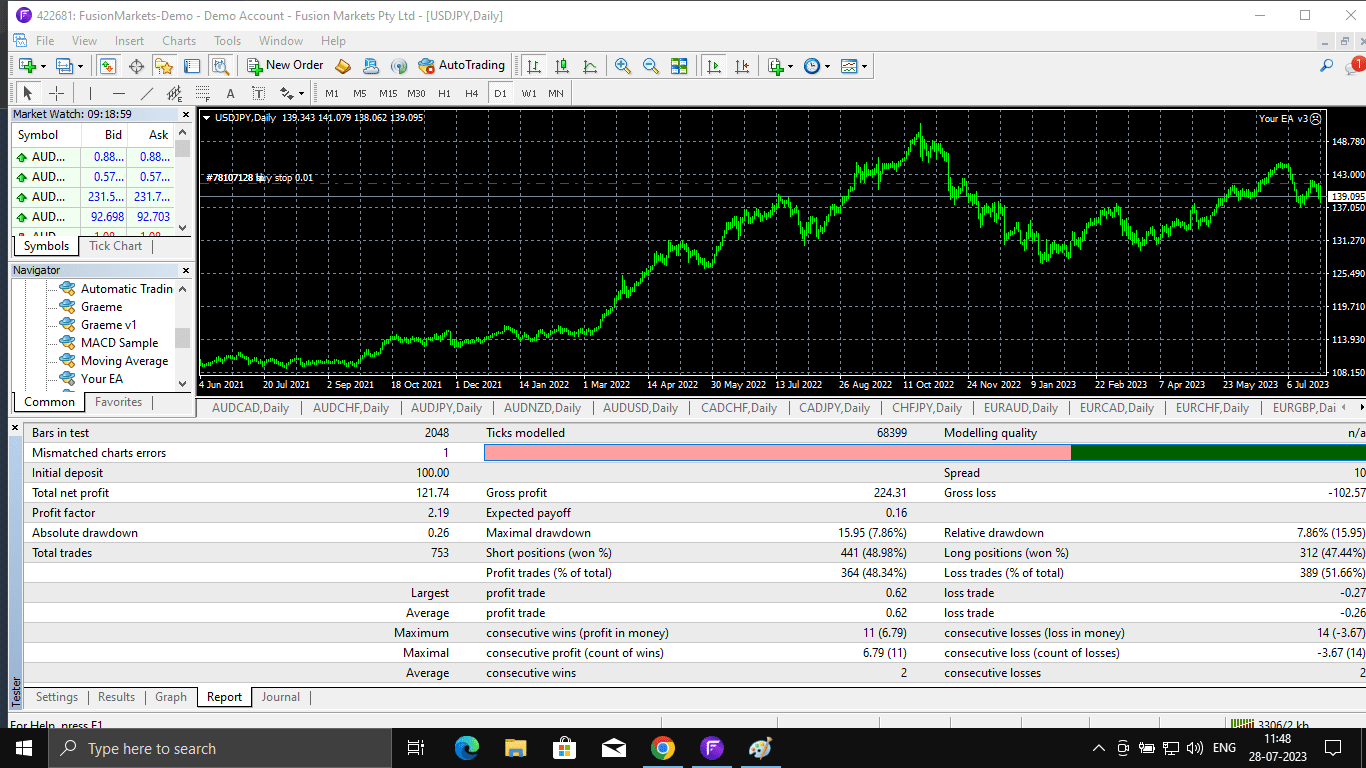Open the Your EA smiley on the chart
Screen dimensions: 1366x768
pyautogui.click(x=1315, y=118)
